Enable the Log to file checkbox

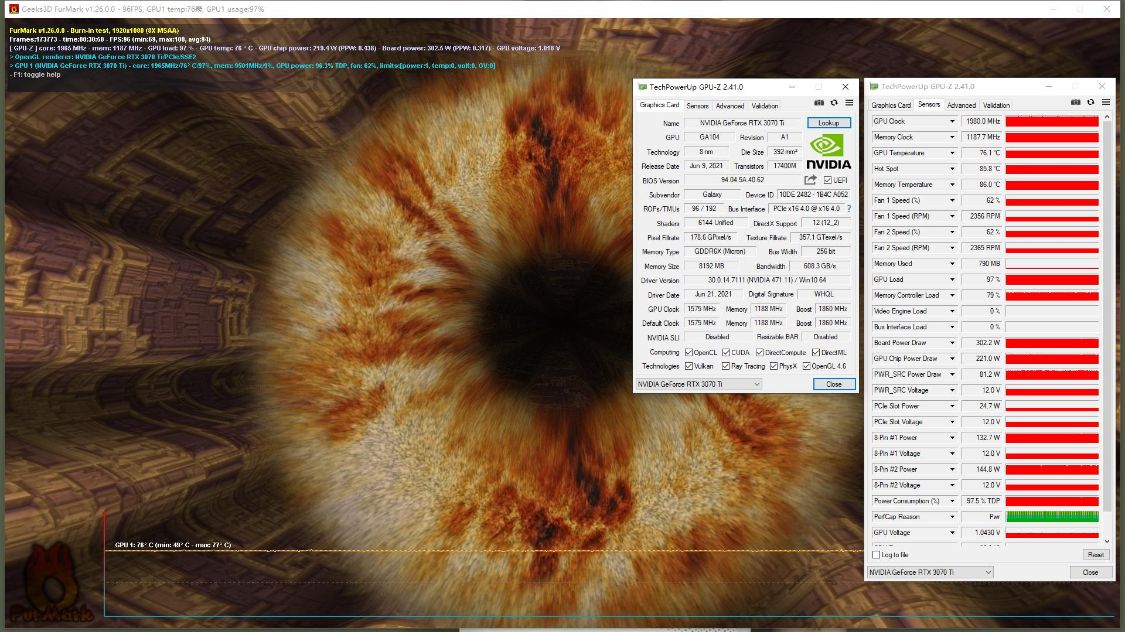click(876, 555)
